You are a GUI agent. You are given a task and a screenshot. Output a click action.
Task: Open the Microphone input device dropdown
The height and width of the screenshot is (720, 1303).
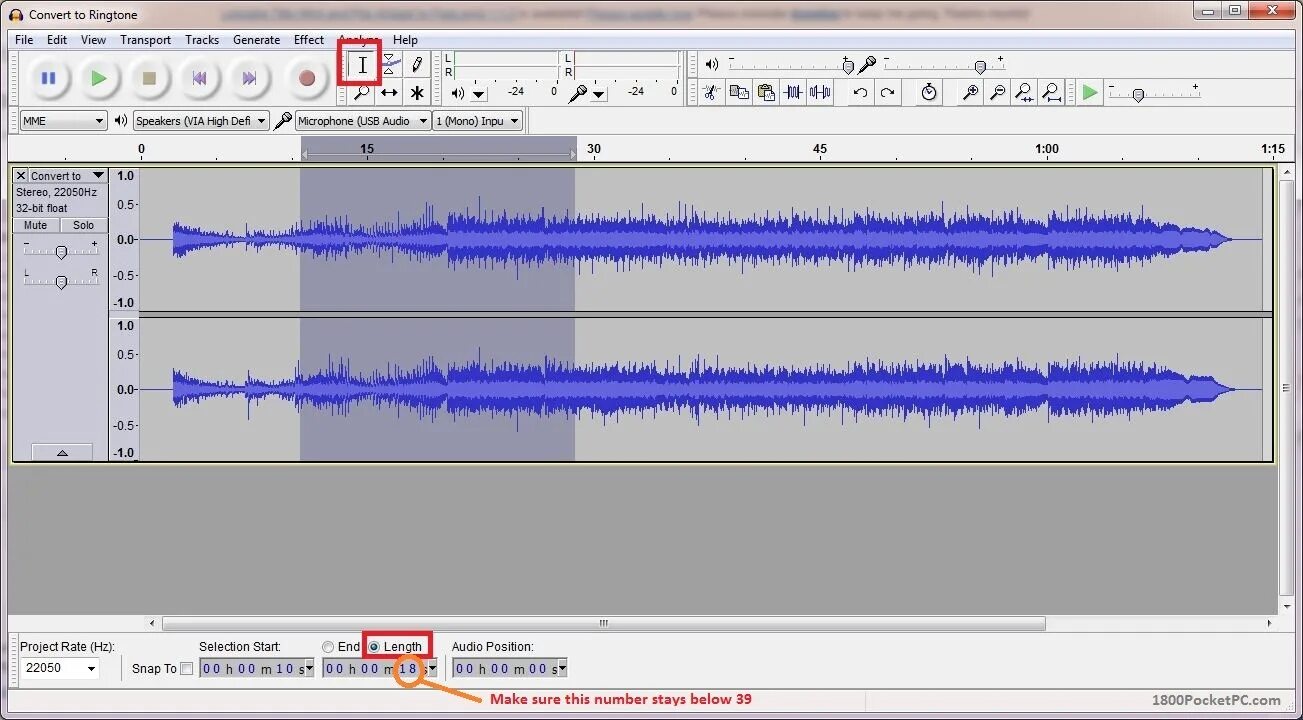363,121
